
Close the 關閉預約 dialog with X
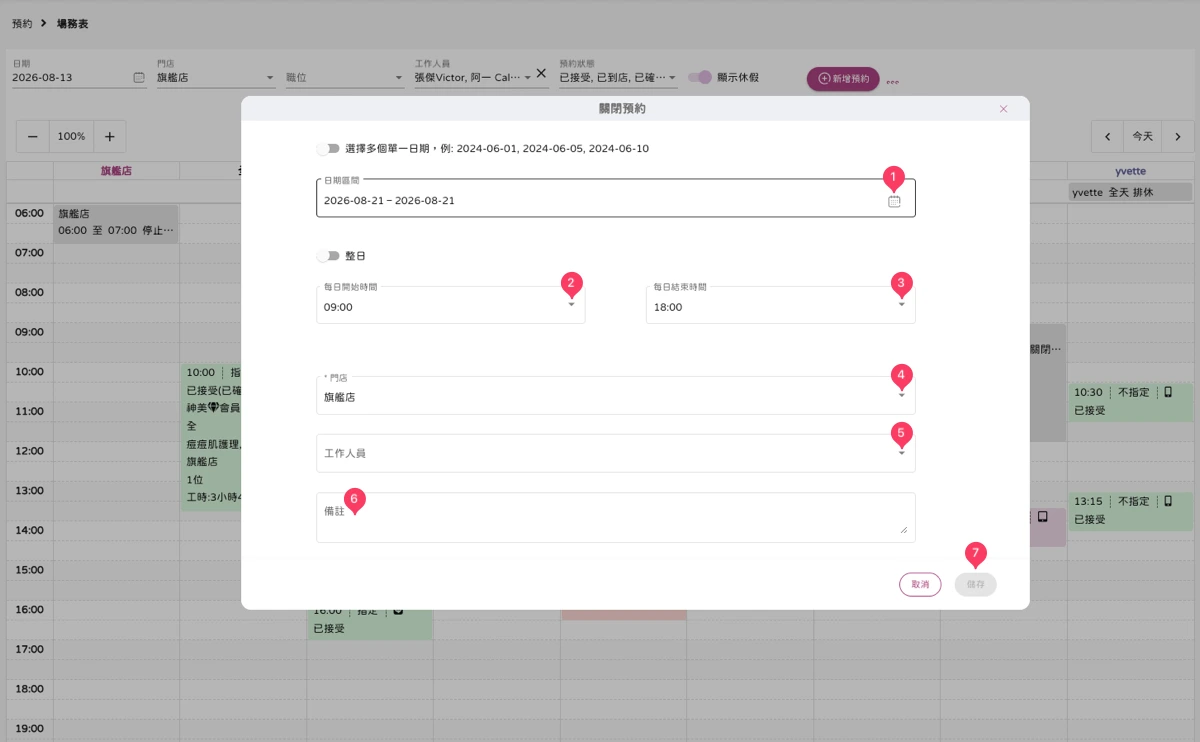point(1003,109)
